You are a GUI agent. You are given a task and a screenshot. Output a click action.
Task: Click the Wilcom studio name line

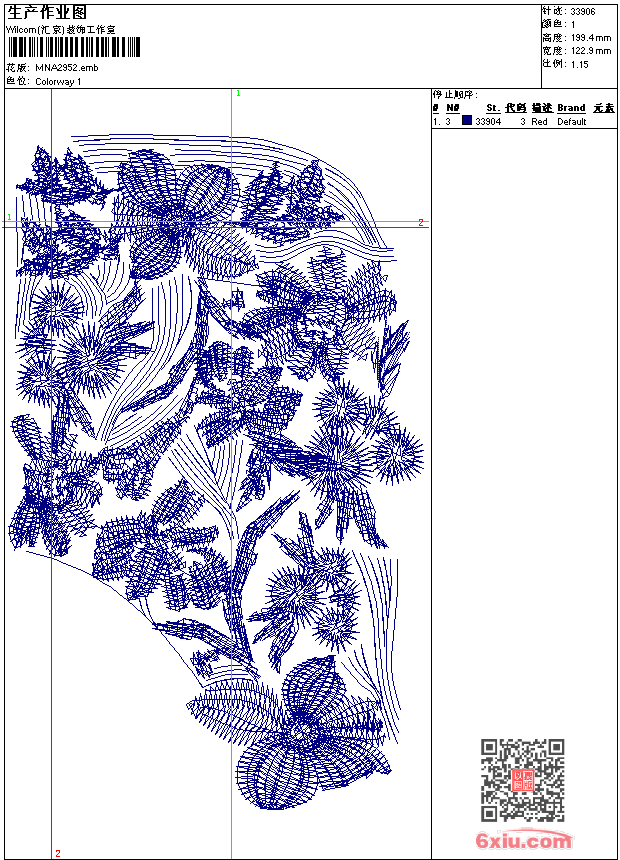[61, 30]
